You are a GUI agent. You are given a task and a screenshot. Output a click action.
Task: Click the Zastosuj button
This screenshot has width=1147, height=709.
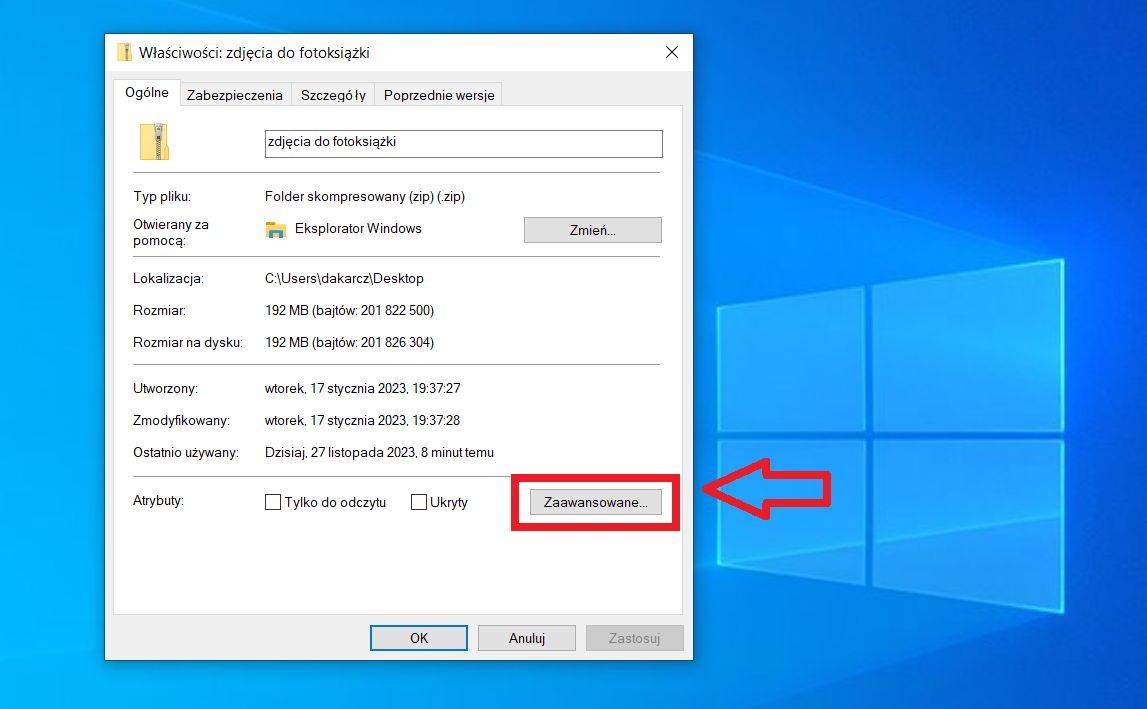(x=634, y=638)
